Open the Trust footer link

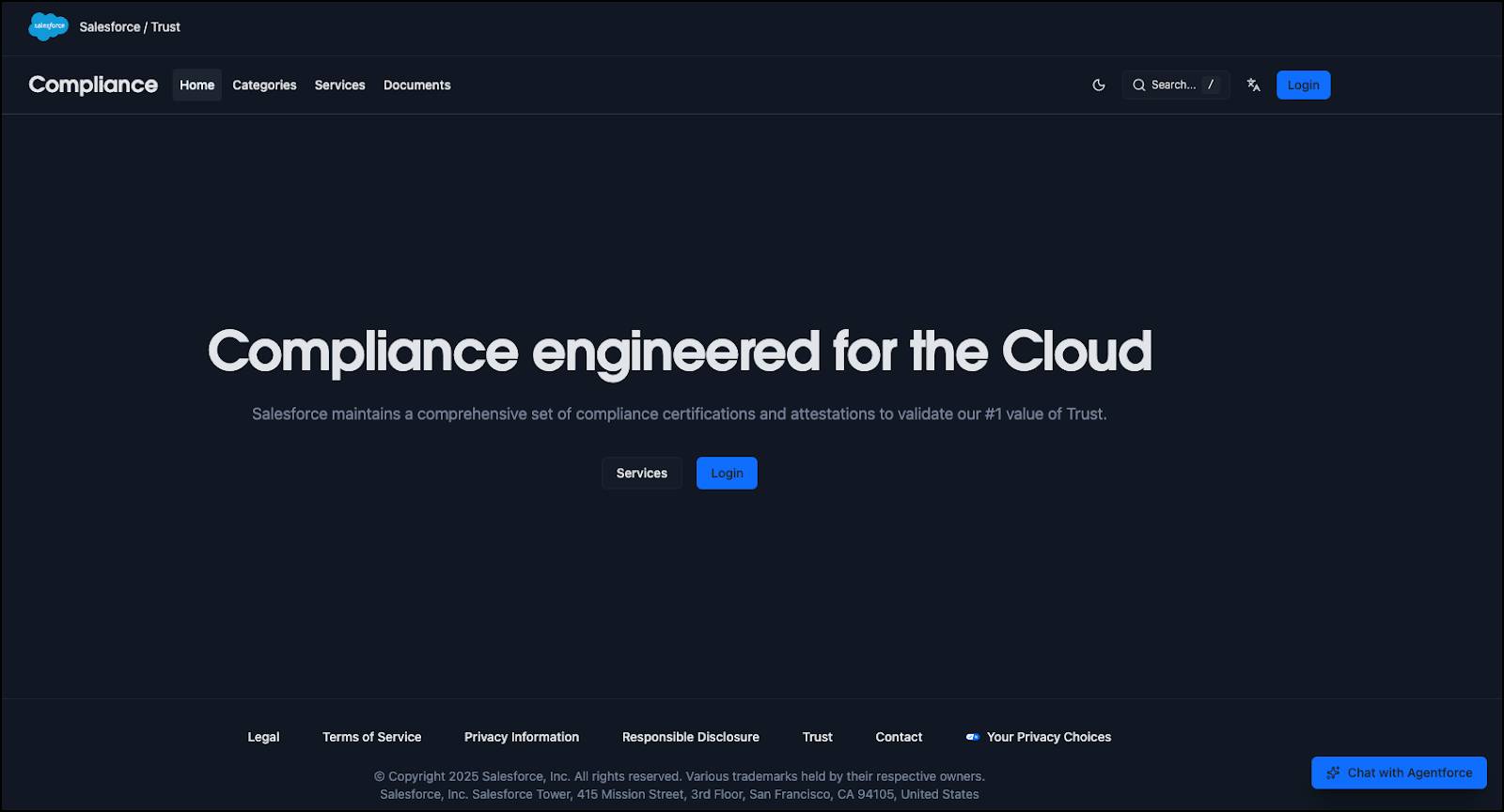pyautogui.click(x=818, y=737)
